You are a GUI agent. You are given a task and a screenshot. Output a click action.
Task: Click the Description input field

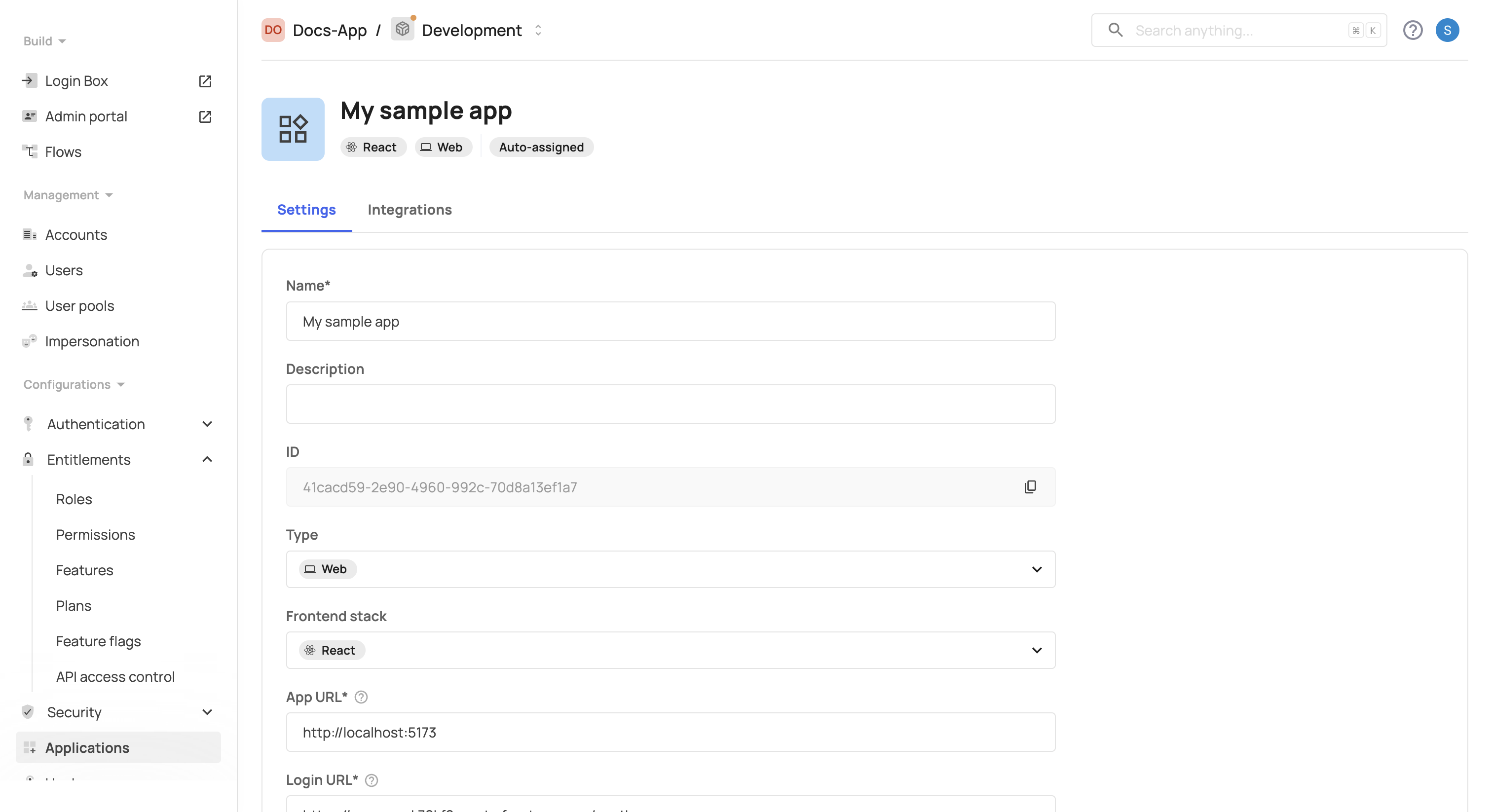(x=670, y=404)
